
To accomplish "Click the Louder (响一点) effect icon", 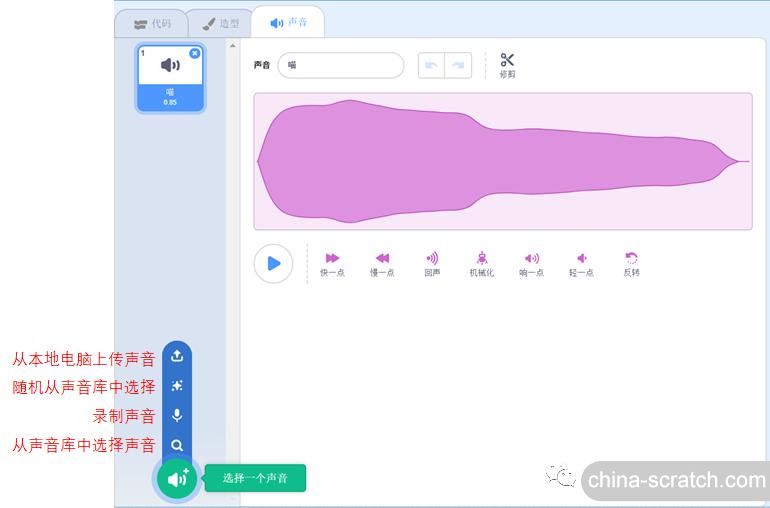I will click(531, 259).
